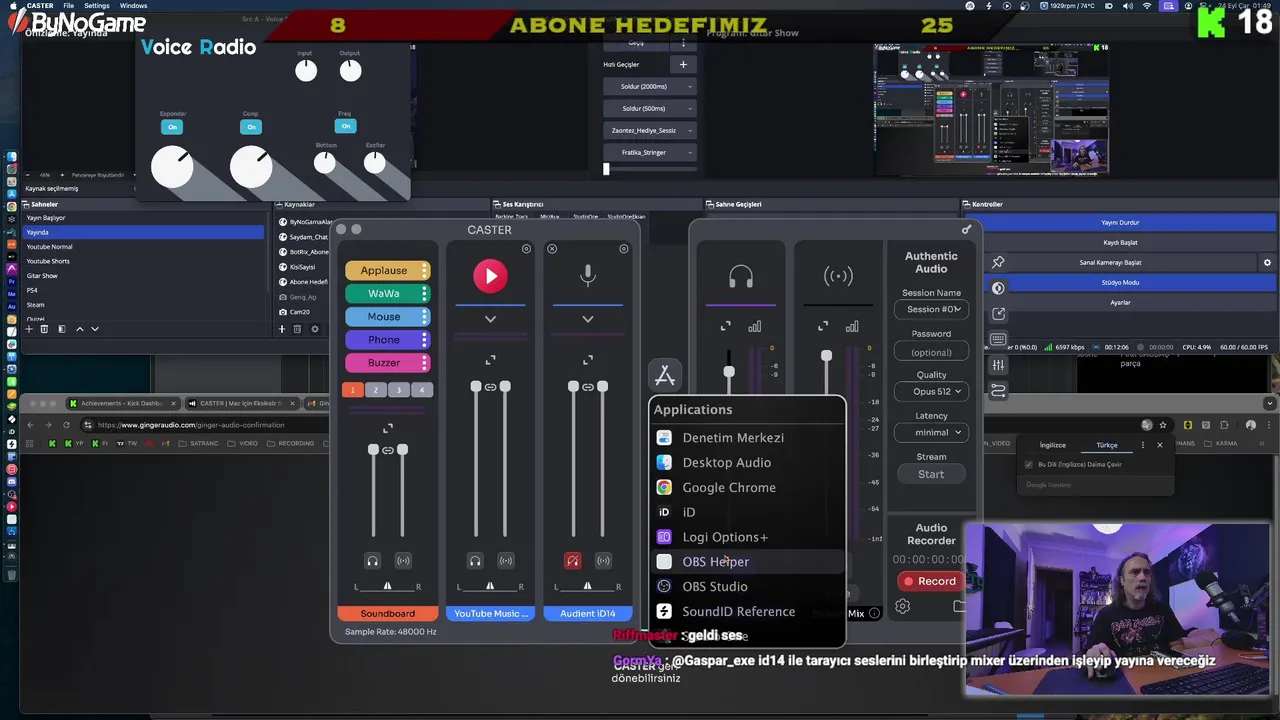Trigger the WaWa soundboard pad
This screenshot has width=1280, height=720.
387,294
